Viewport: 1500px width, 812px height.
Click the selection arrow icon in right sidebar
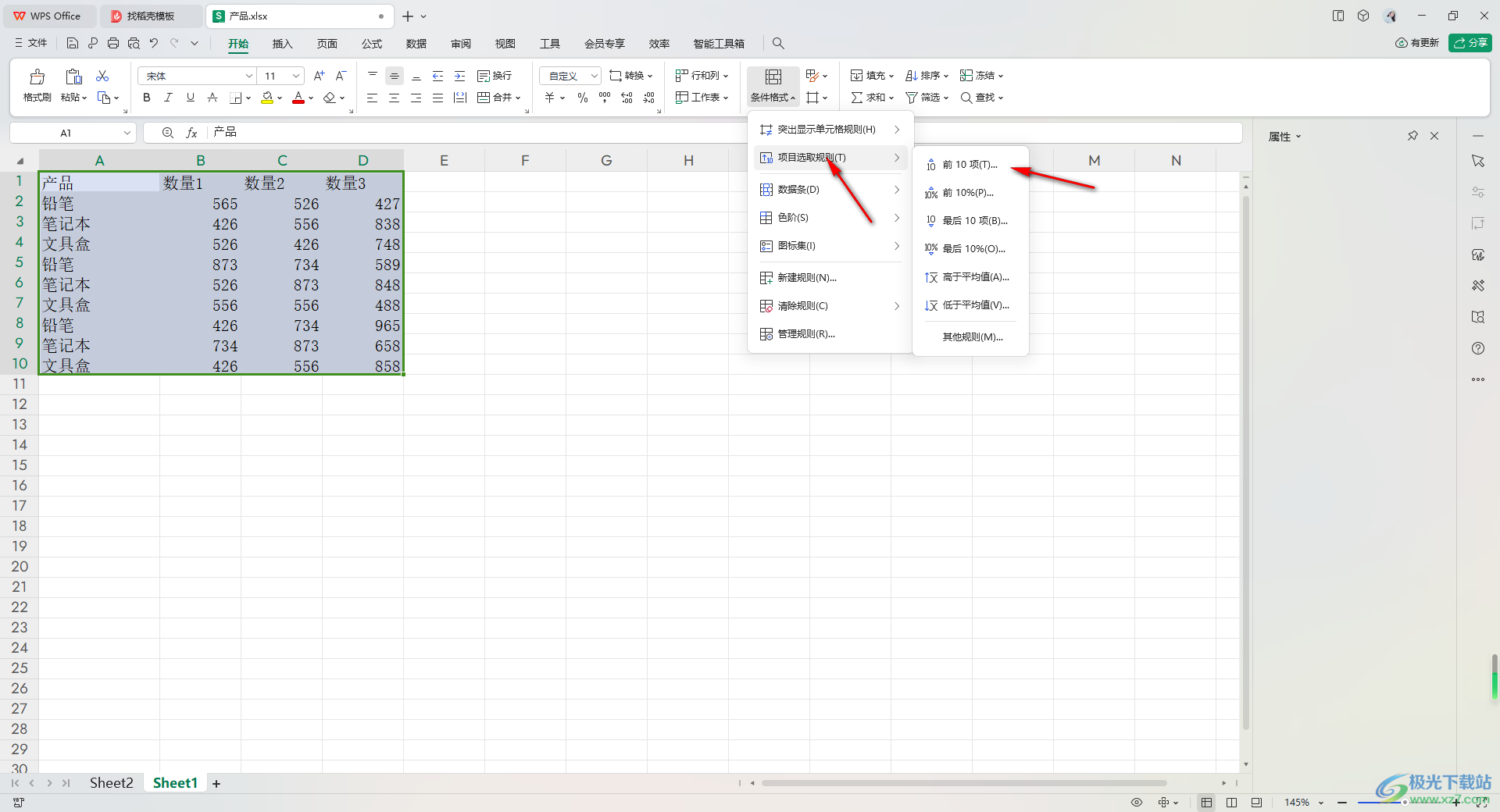point(1478,161)
